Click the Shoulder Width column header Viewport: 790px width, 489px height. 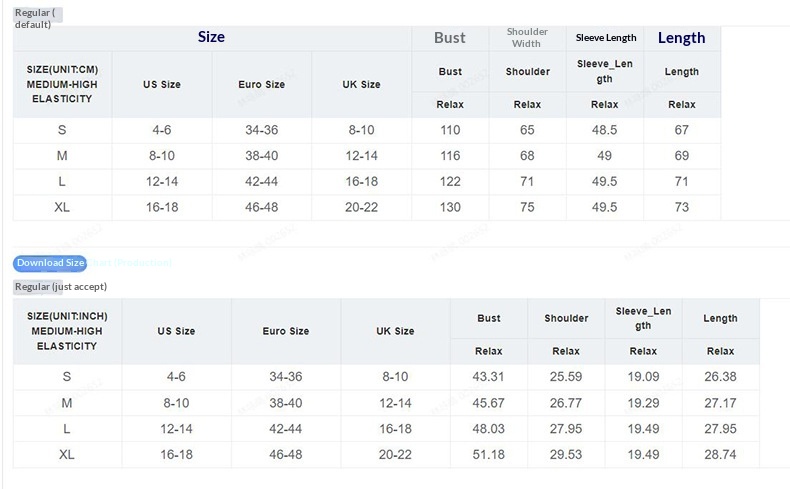click(x=527, y=38)
